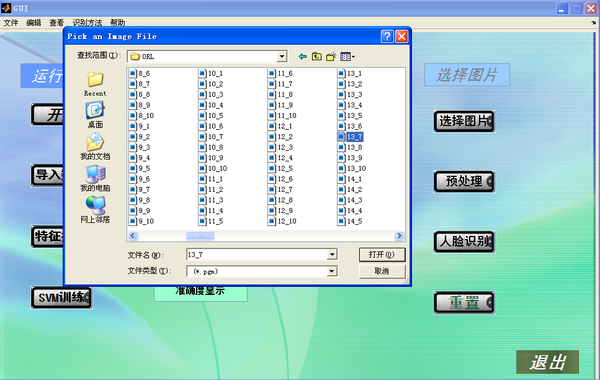This screenshot has height=380, width=600.
Task: Select file 9_10 icon
Action: (x=132, y=221)
